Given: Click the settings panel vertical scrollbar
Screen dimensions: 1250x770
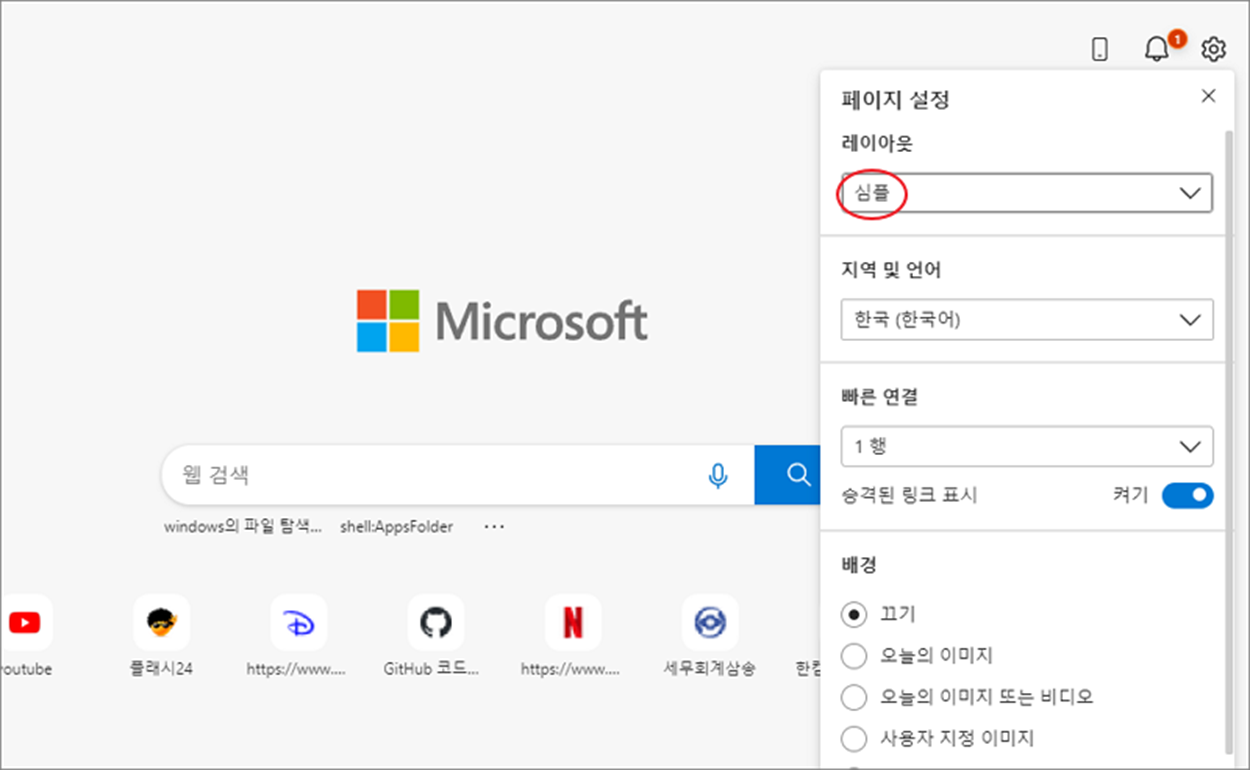Looking at the screenshot, I should click(1229, 440).
